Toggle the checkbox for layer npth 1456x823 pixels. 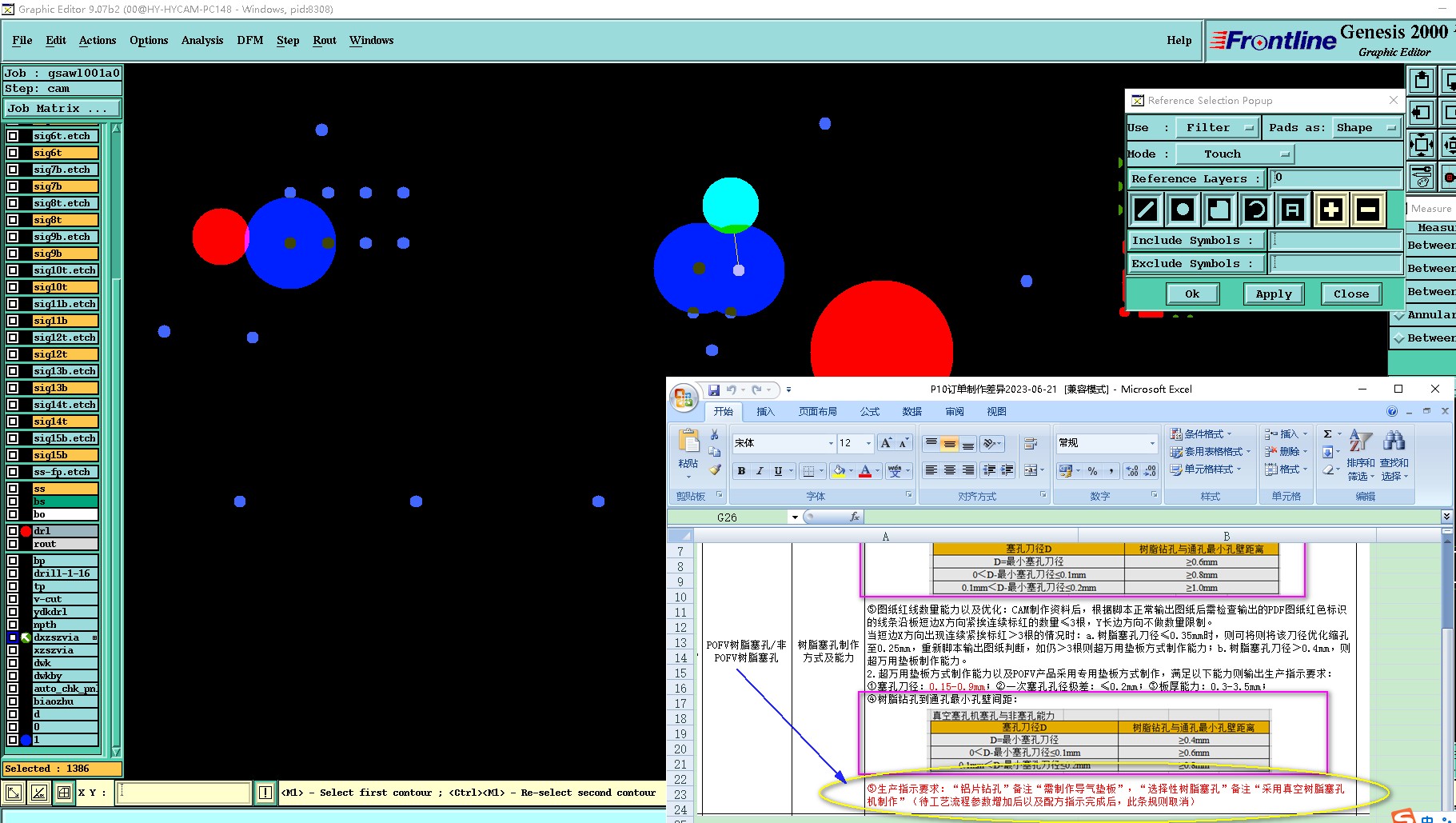click(13, 625)
